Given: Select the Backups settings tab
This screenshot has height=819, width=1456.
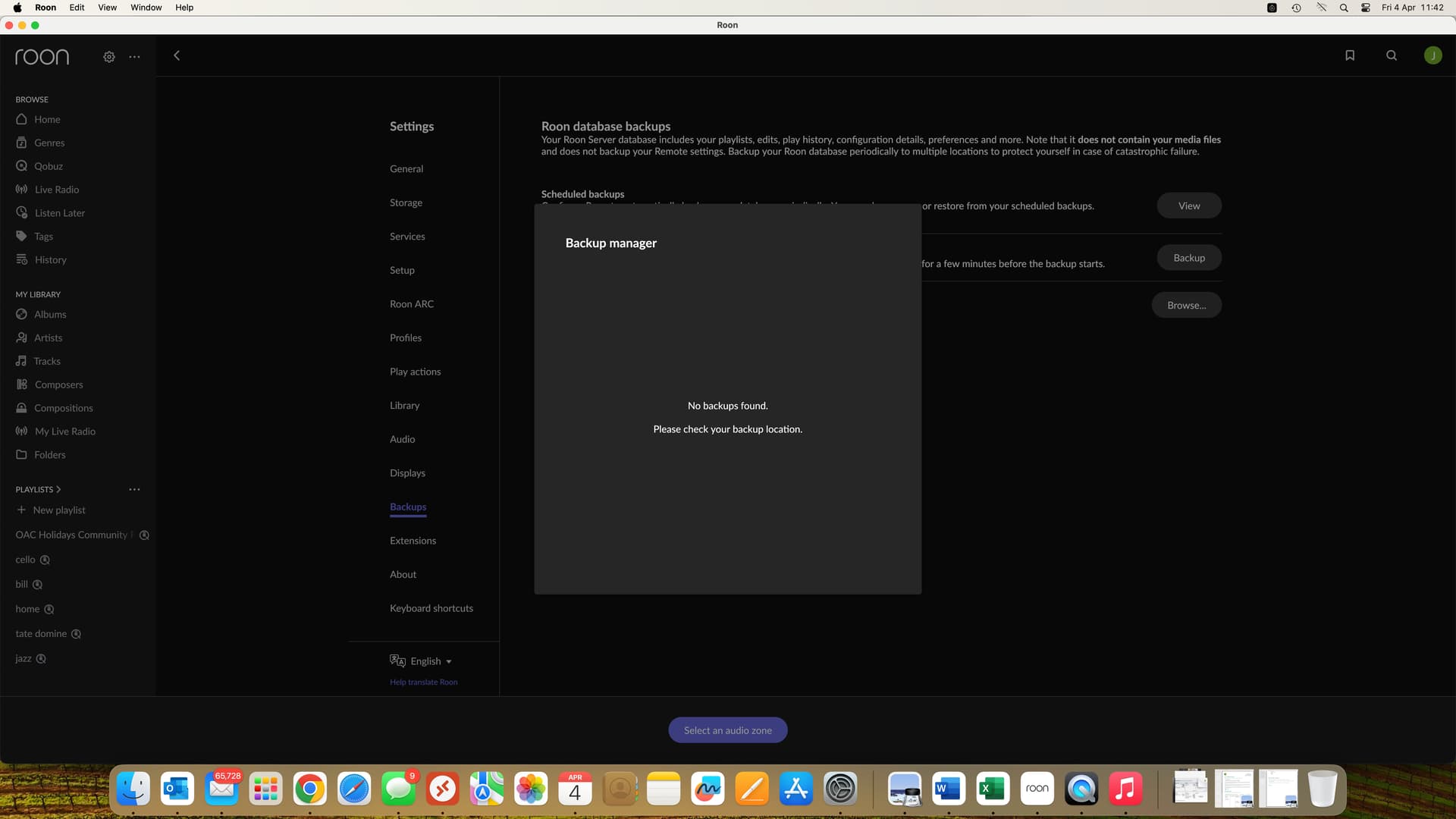Looking at the screenshot, I should tap(408, 507).
